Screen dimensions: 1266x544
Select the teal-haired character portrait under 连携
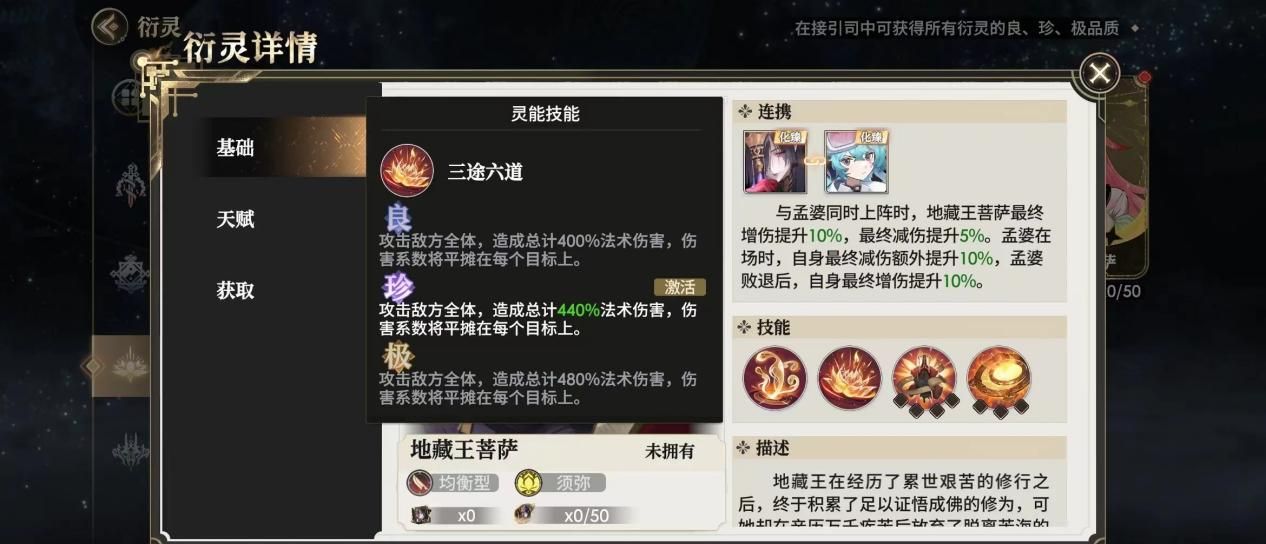click(857, 161)
